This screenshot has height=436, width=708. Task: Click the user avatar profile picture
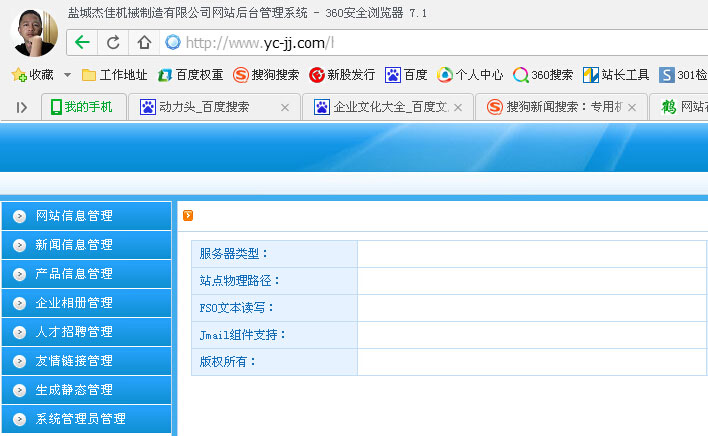tap(33, 30)
